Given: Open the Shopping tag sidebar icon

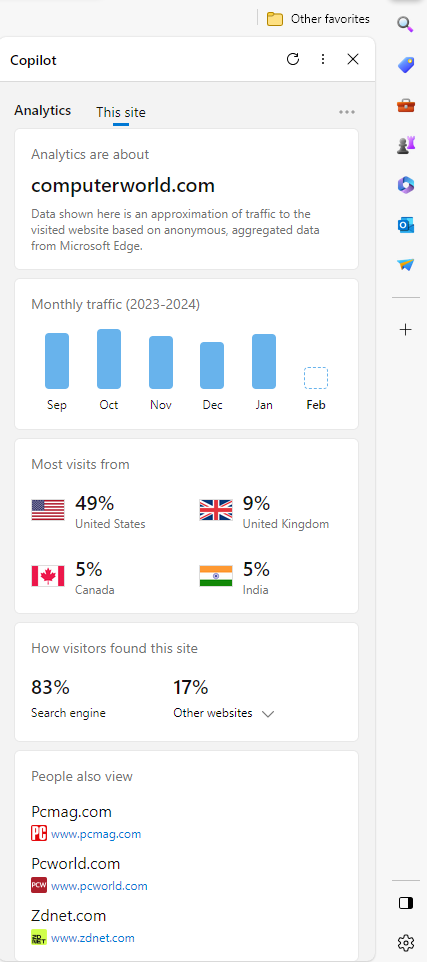Looking at the screenshot, I should (406, 64).
